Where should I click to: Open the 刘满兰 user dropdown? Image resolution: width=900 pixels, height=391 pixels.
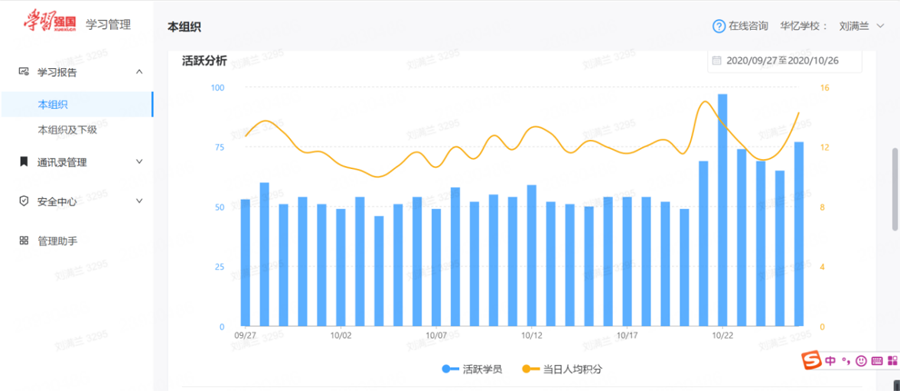tap(862, 26)
